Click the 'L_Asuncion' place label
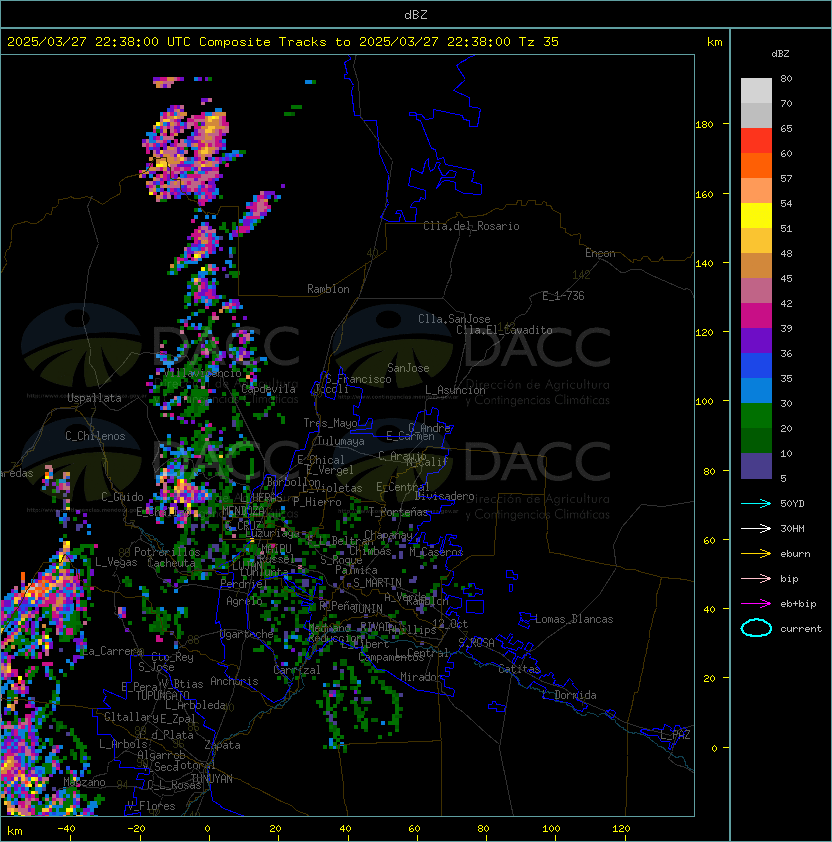 coord(455,390)
